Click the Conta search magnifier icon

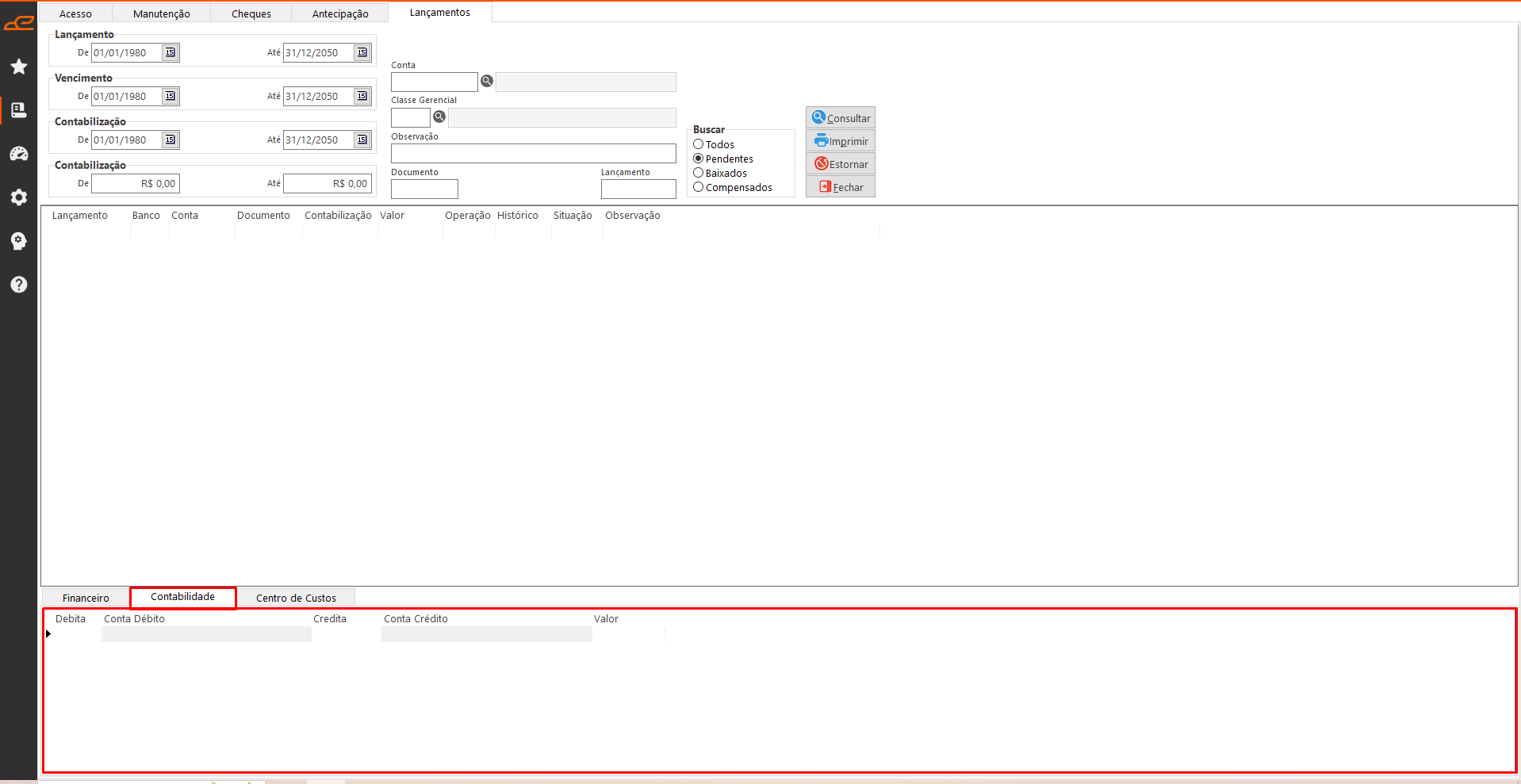coord(487,81)
